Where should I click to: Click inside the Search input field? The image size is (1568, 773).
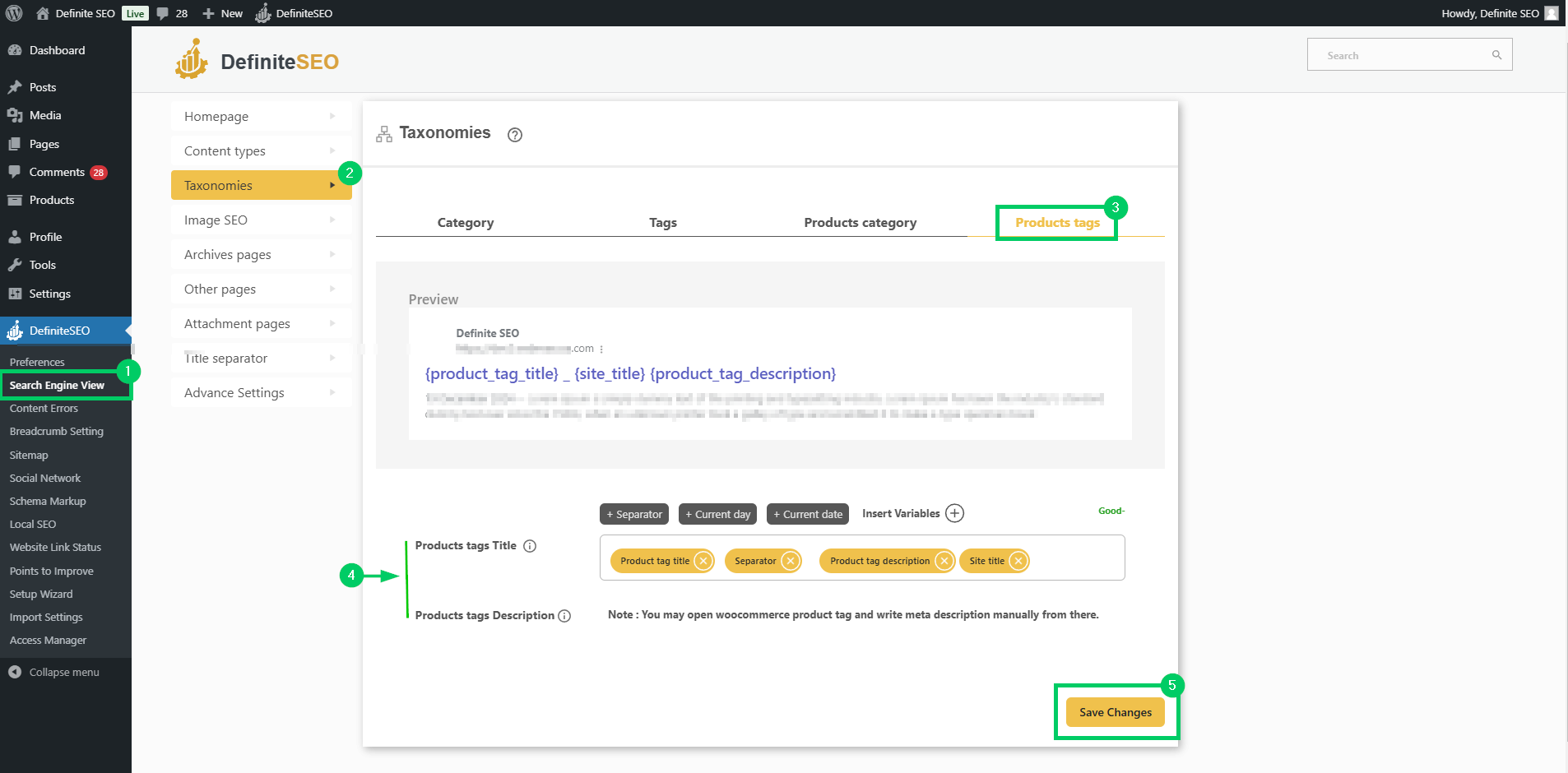tap(1409, 55)
